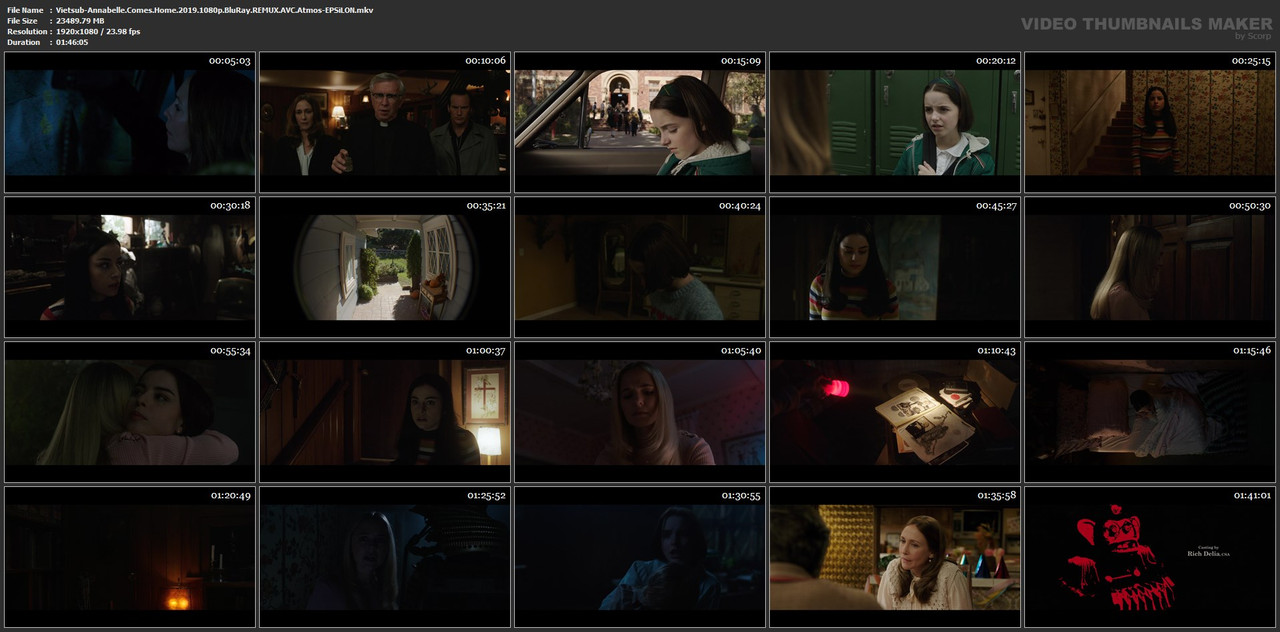Image resolution: width=1280 pixels, height=632 pixels.
Task: Open the thumbnail at 00:30:18
Action: point(130,267)
